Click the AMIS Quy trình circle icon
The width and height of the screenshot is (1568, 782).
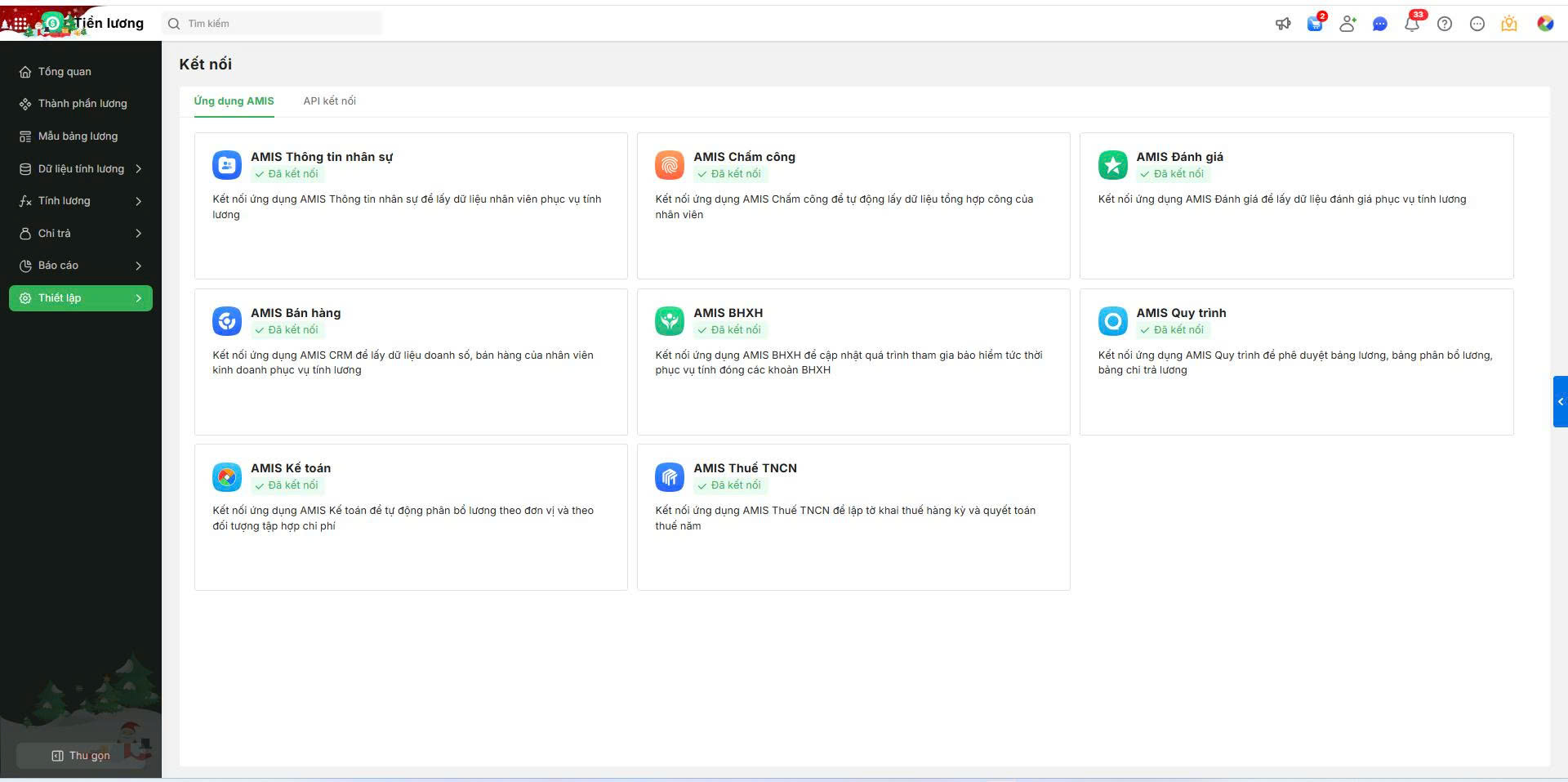click(1112, 321)
